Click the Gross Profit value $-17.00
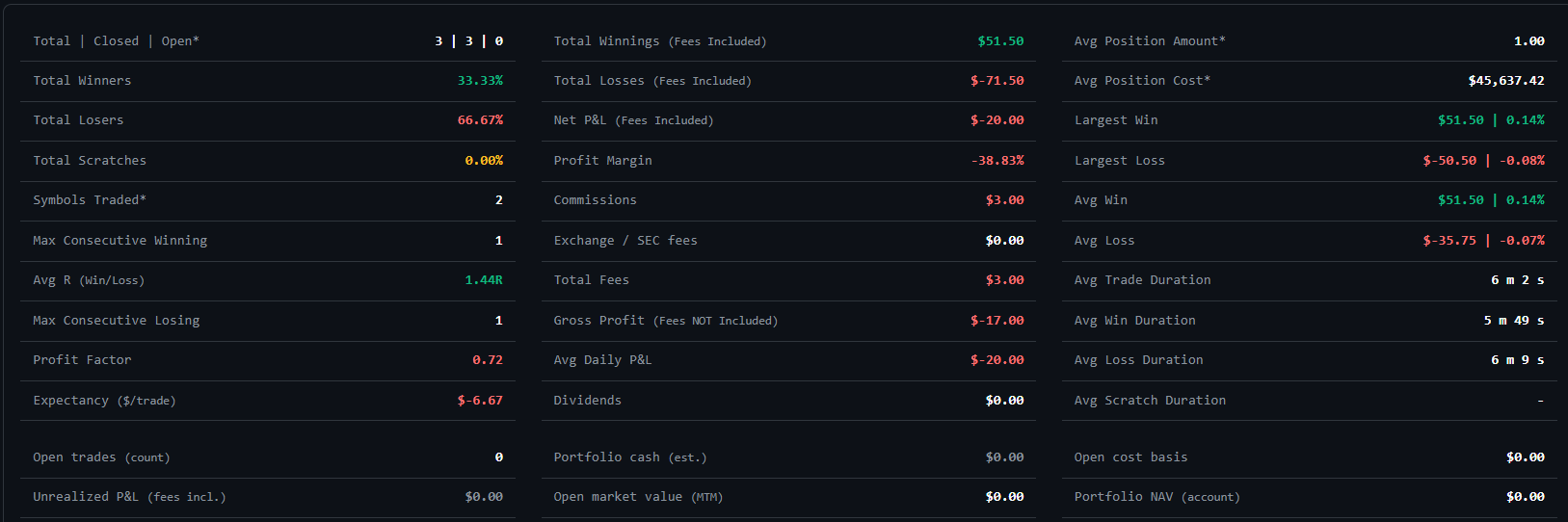Image resolution: width=1568 pixels, height=522 pixels. (x=997, y=321)
